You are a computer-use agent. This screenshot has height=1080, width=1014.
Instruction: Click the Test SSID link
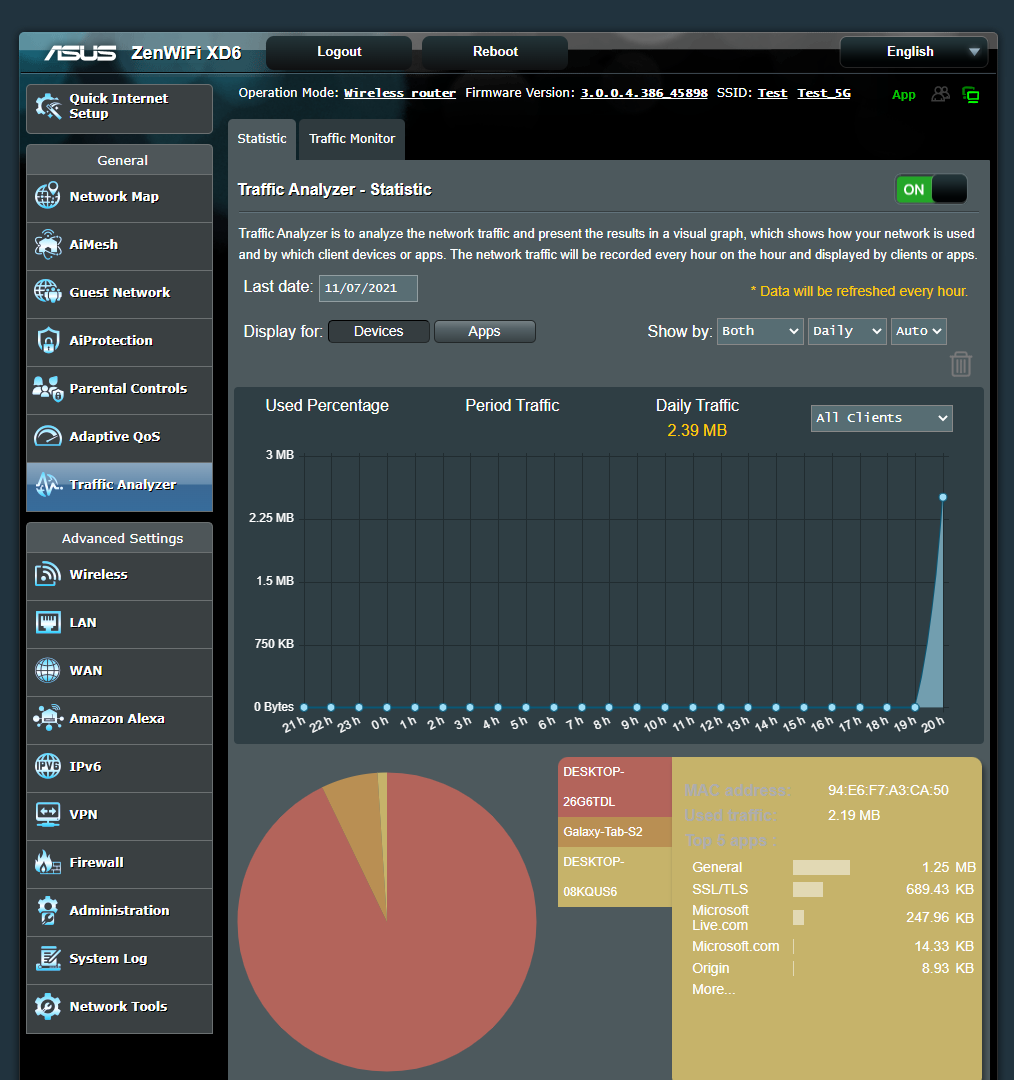pos(772,93)
